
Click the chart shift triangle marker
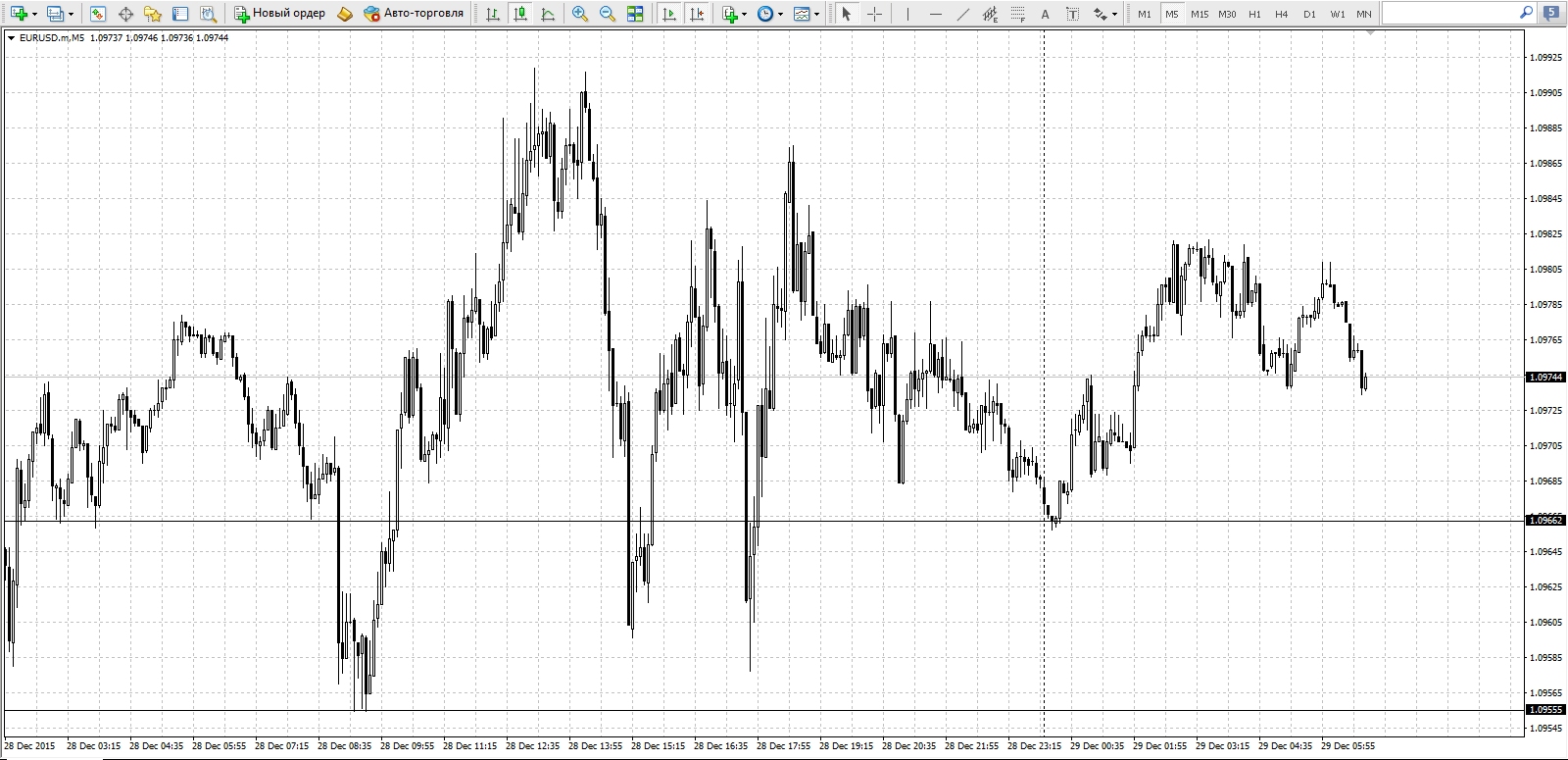(1370, 33)
